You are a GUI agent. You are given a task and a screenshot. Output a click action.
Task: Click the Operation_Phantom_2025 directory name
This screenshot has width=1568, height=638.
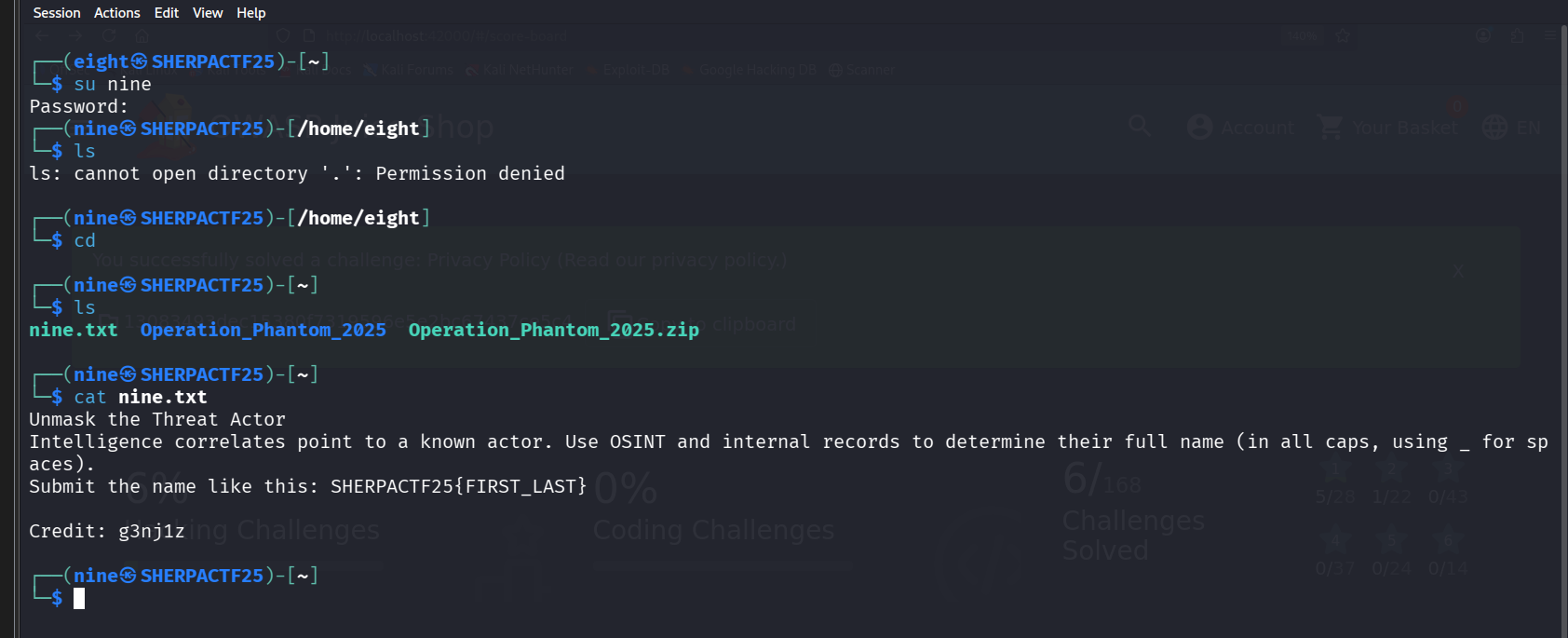[263, 330]
